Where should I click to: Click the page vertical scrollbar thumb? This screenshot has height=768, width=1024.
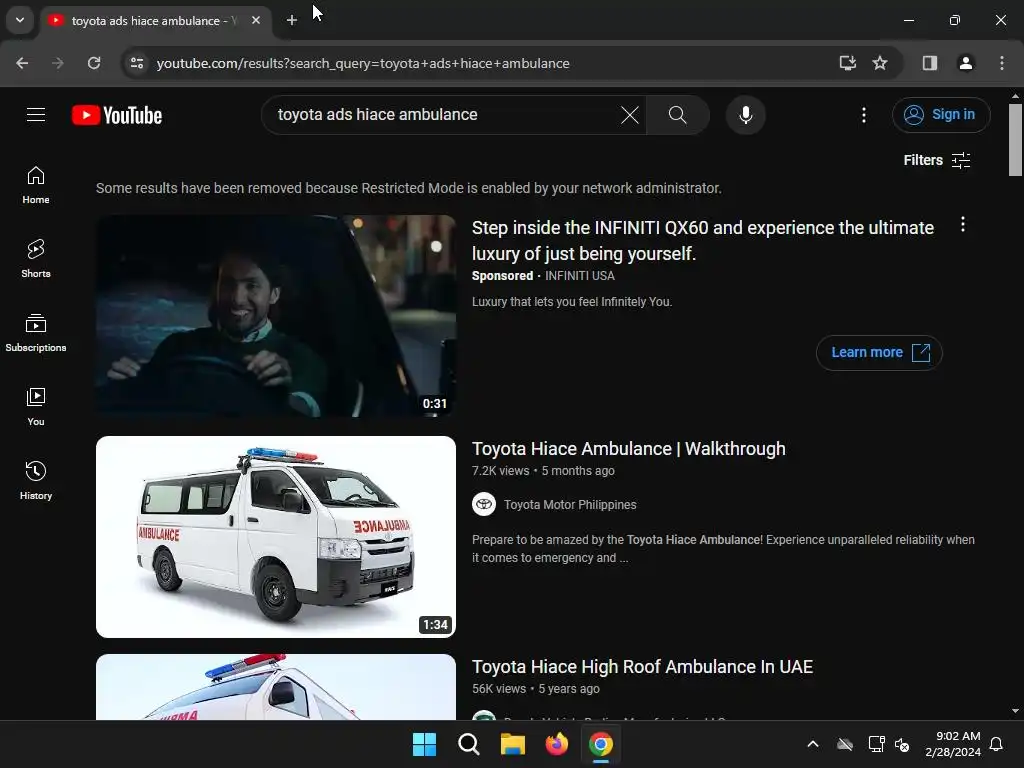tap(1015, 139)
